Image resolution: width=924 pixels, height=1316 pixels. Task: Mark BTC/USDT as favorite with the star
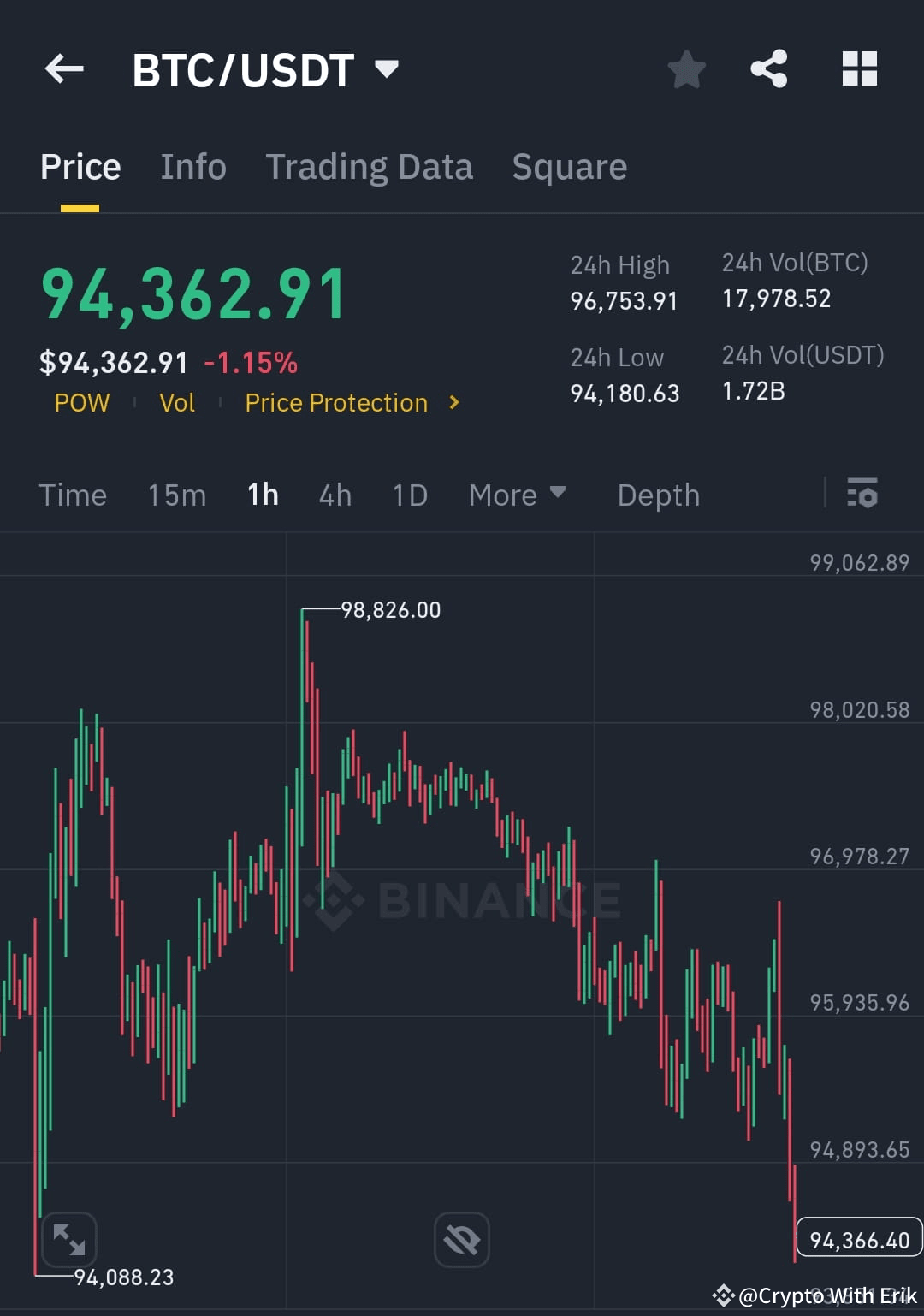[687, 69]
